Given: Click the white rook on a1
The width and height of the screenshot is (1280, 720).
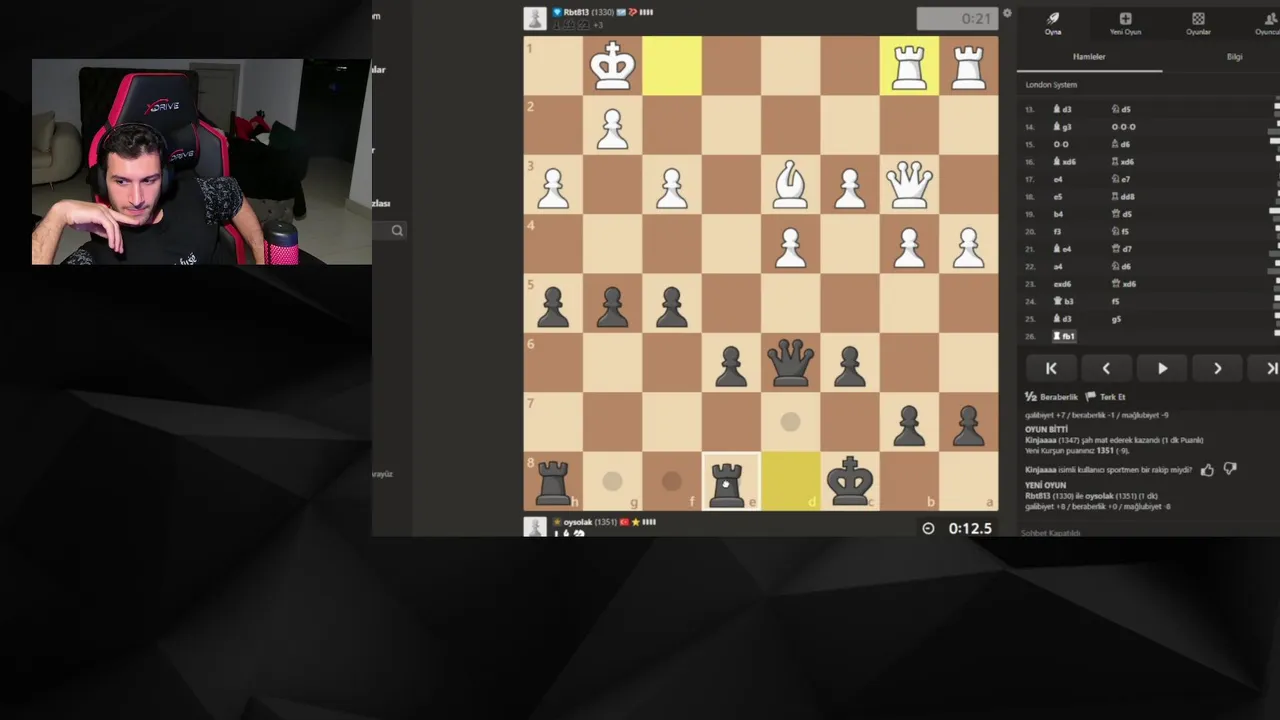Looking at the screenshot, I should [968, 66].
